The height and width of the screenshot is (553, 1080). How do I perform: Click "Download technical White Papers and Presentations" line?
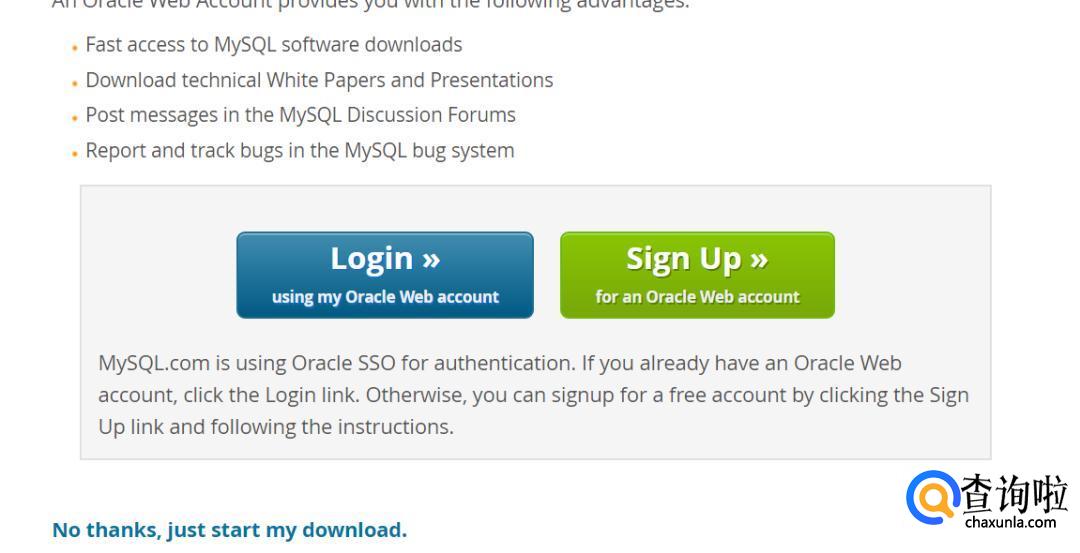coord(319,80)
